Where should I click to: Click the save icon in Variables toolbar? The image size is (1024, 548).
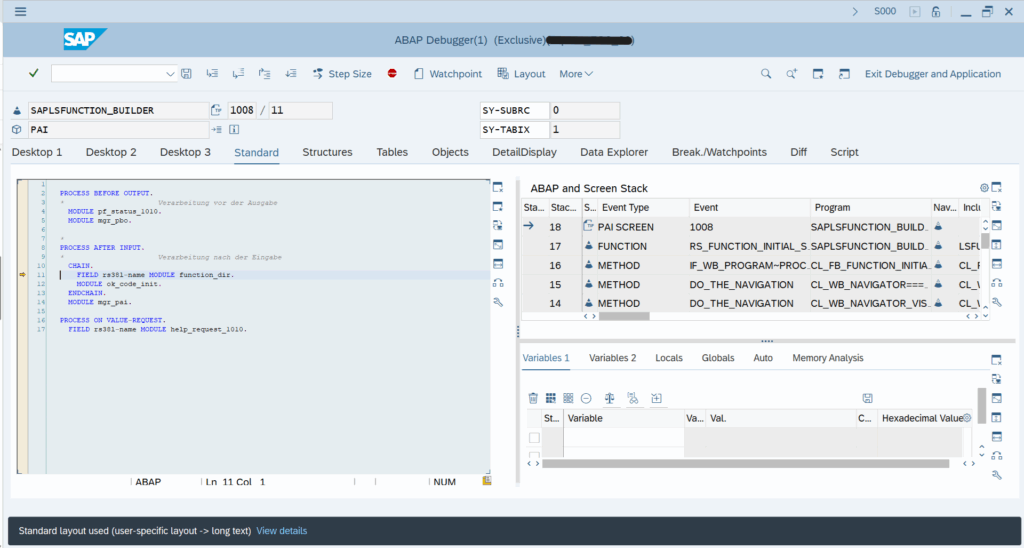(867, 398)
